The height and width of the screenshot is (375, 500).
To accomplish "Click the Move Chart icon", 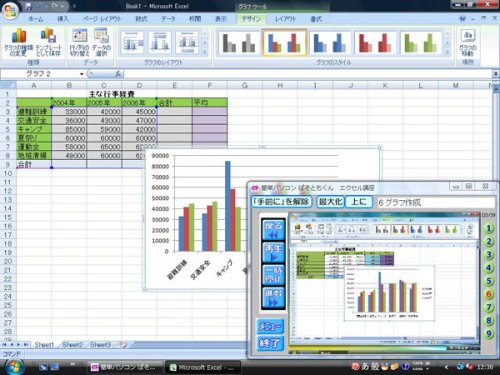I will click(x=468, y=43).
